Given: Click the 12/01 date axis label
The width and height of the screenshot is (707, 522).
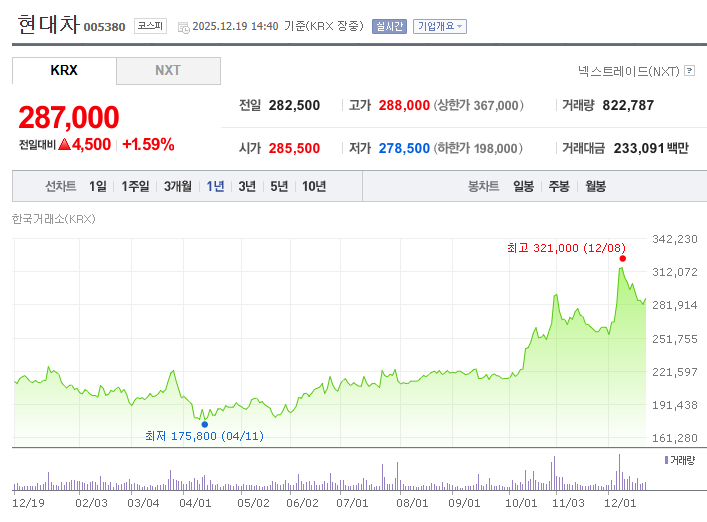Looking at the screenshot, I should [620, 503].
